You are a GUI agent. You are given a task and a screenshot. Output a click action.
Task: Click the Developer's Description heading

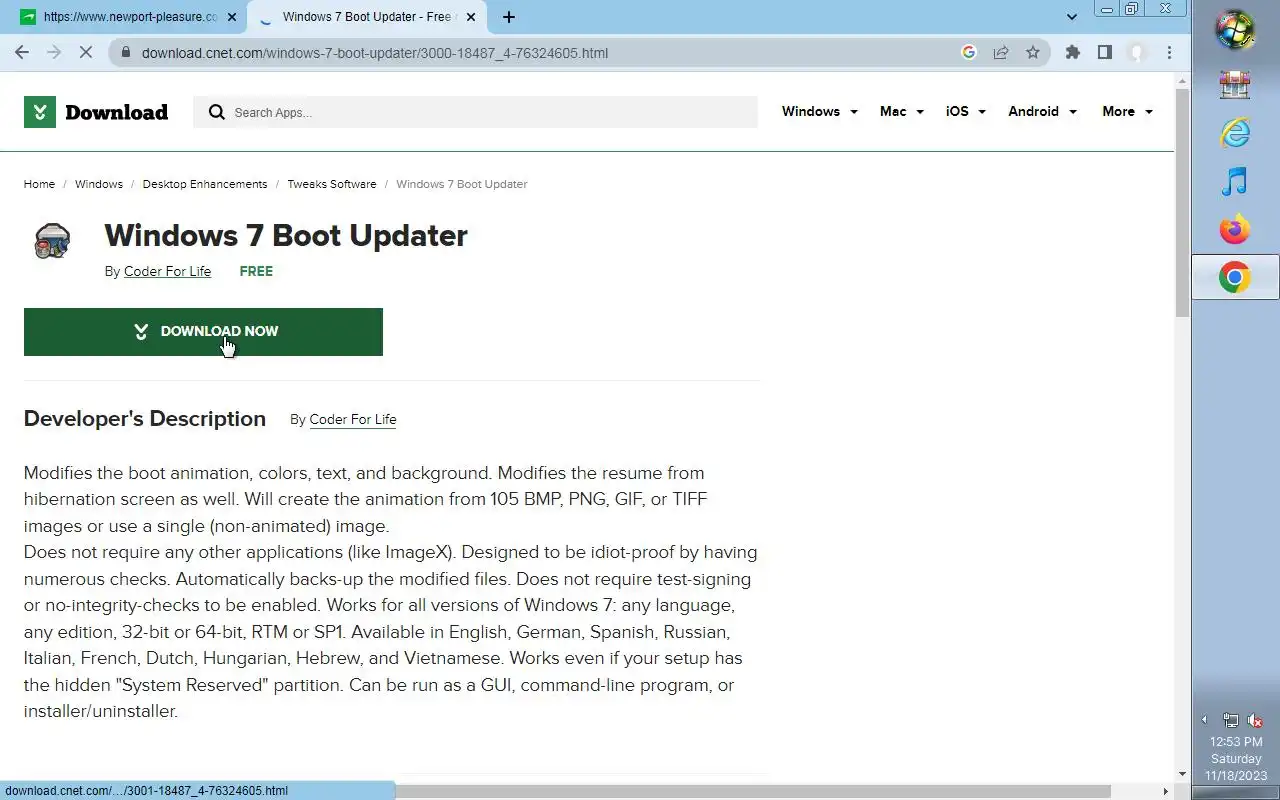[x=145, y=419]
